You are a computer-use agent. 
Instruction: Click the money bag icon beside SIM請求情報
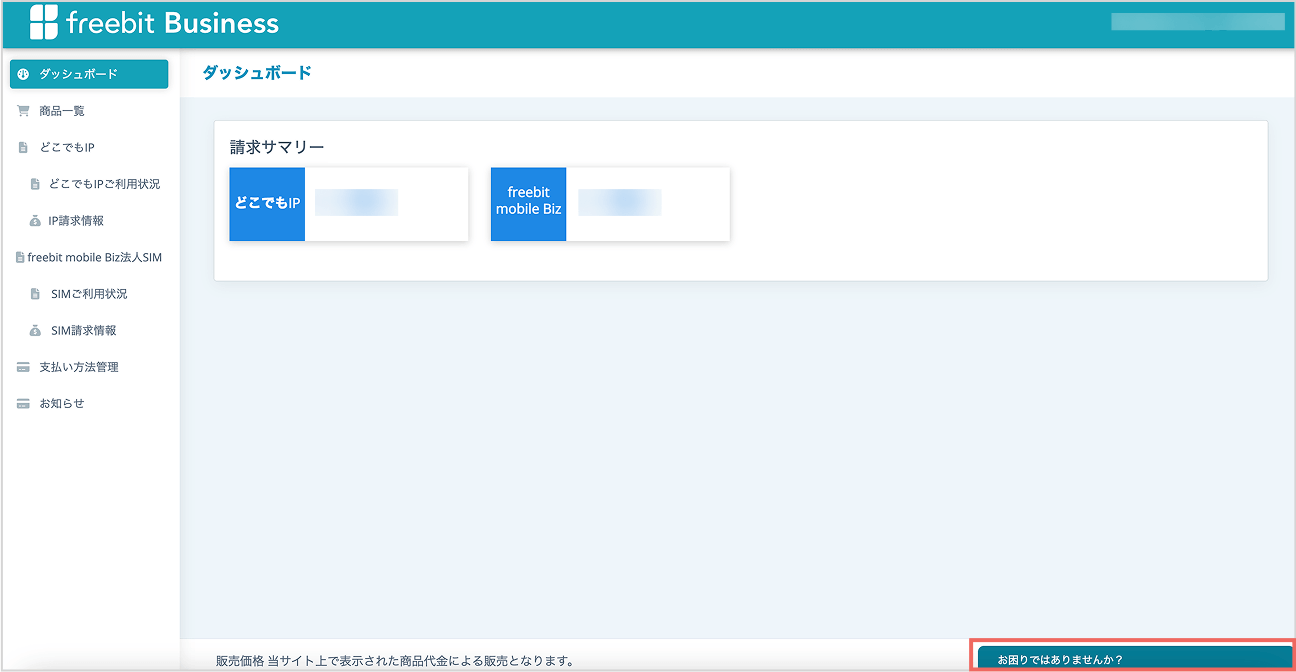tap(35, 331)
